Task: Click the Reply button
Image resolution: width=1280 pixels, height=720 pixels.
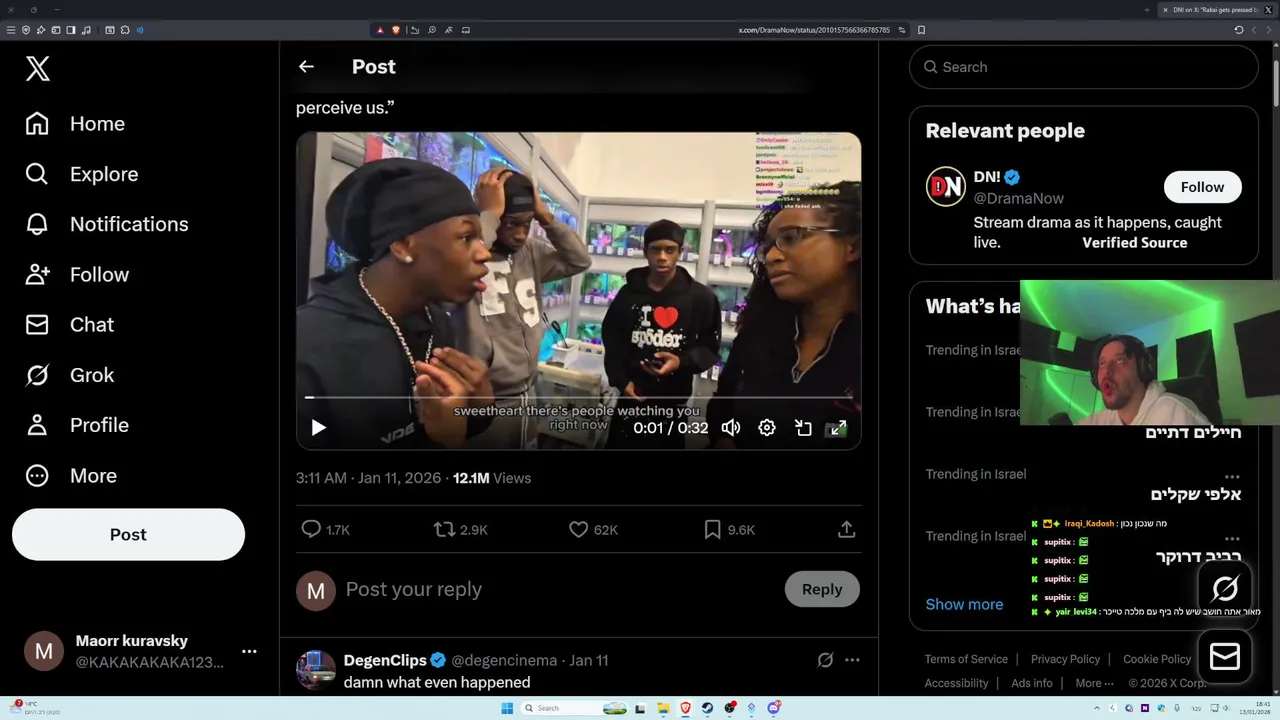Action: pos(822,589)
